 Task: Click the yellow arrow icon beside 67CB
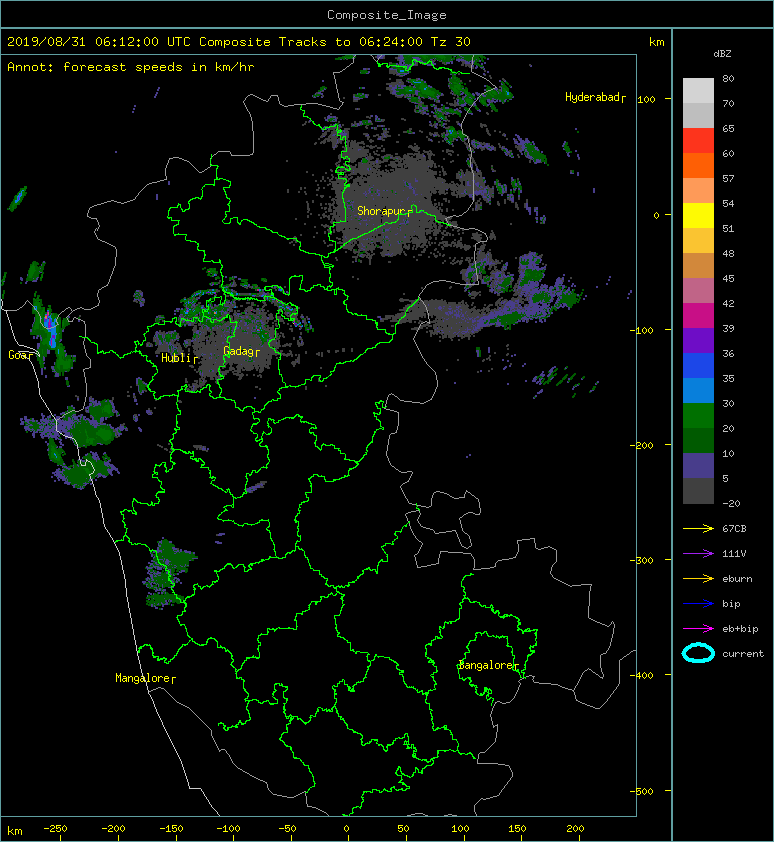698,529
